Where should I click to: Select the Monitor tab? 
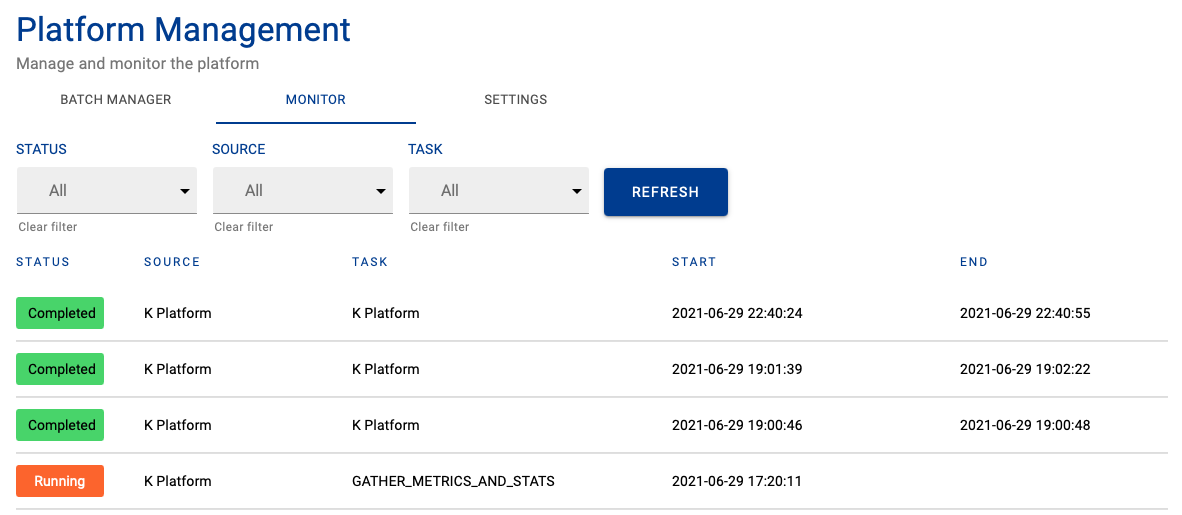[x=315, y=100]
